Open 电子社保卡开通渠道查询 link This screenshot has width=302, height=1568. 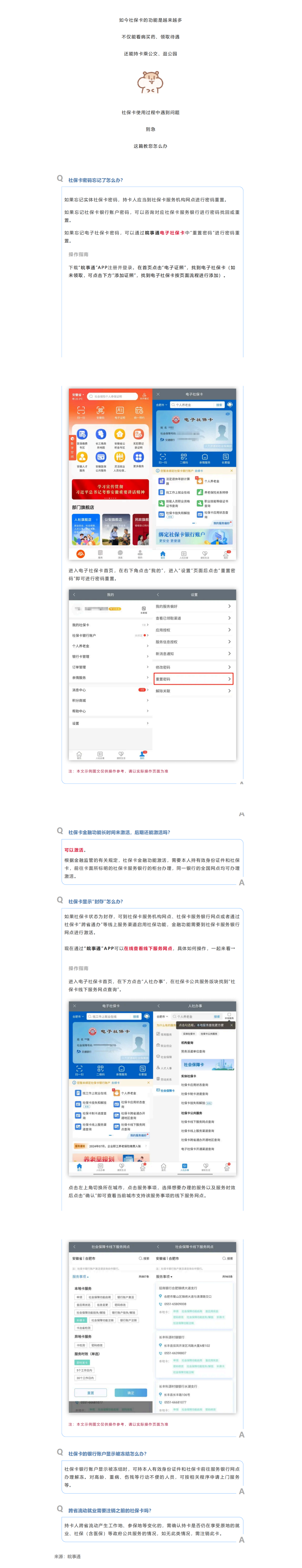[x=198, y=1149]
